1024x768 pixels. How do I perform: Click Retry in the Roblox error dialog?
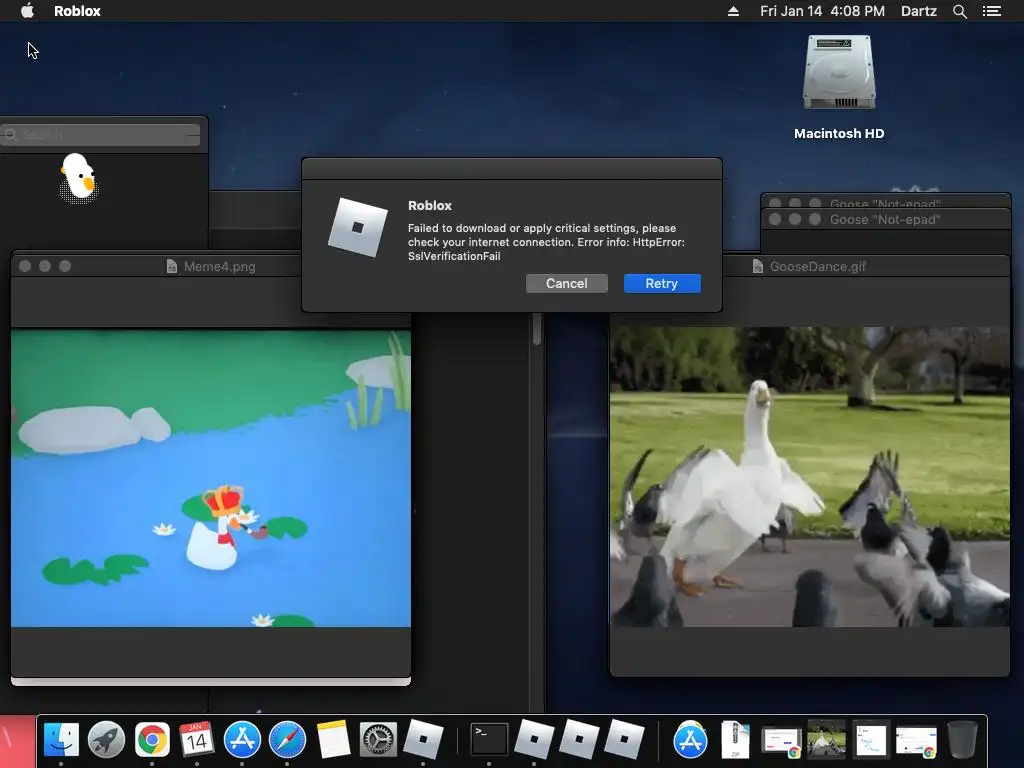click(x=662, y=283)
